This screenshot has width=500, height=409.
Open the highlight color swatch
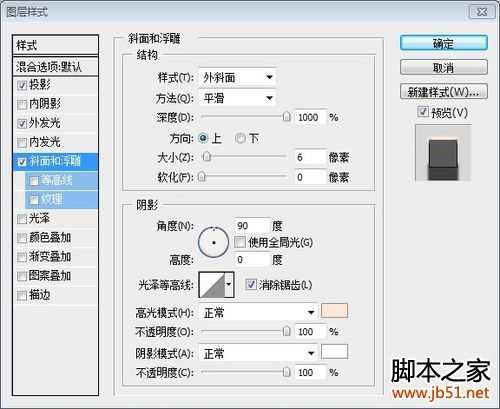pyautogui.click(x=334, y=311)
